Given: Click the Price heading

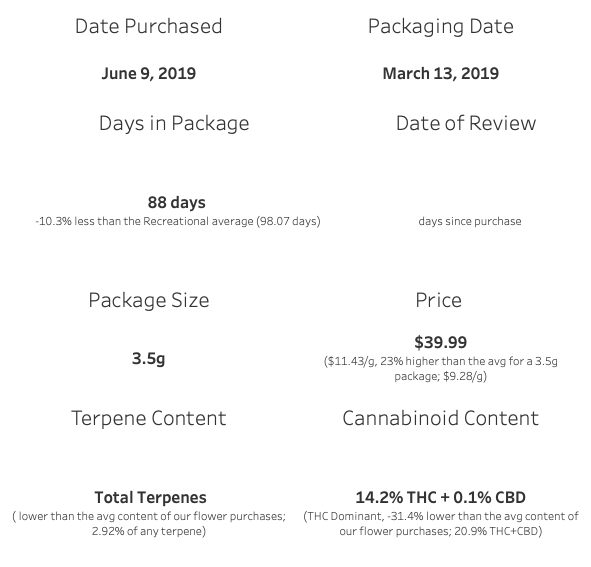Looking at the screenshot, I should click(x=438, y=300).
